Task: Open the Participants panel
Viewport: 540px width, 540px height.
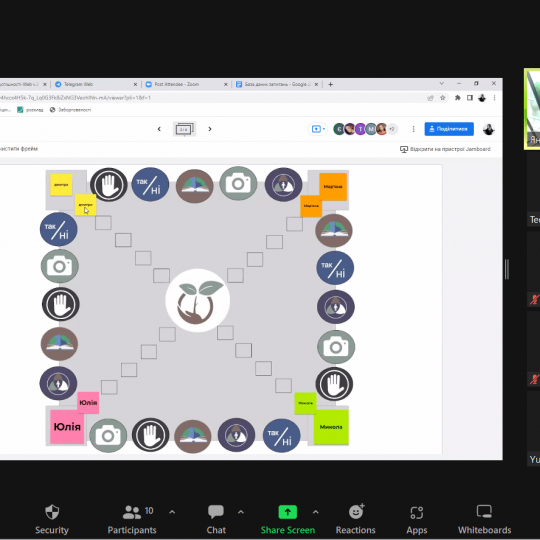Action: pyautogui.click(x=132, y=519)
